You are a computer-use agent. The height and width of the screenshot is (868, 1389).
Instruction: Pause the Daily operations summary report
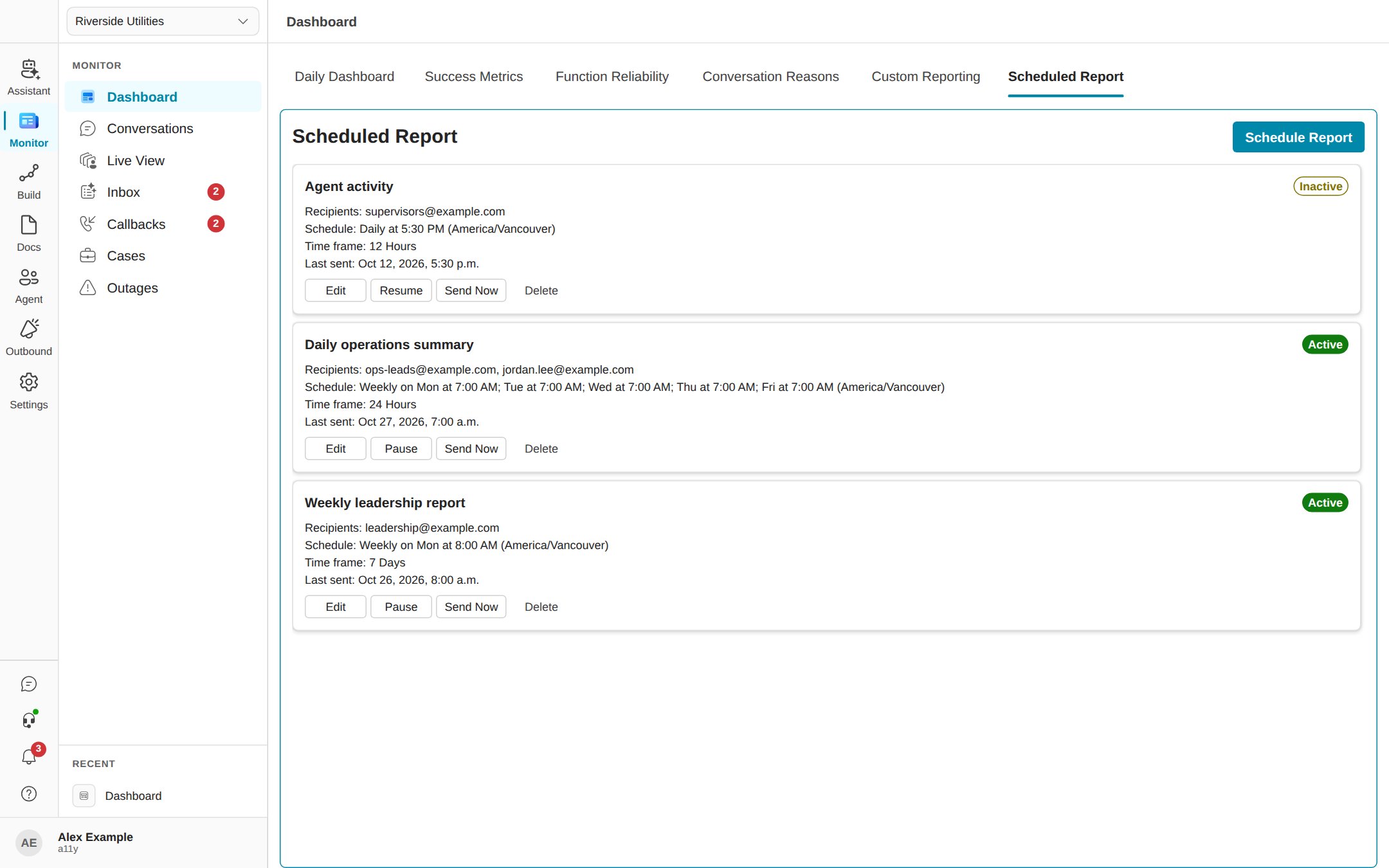point(401,449)
